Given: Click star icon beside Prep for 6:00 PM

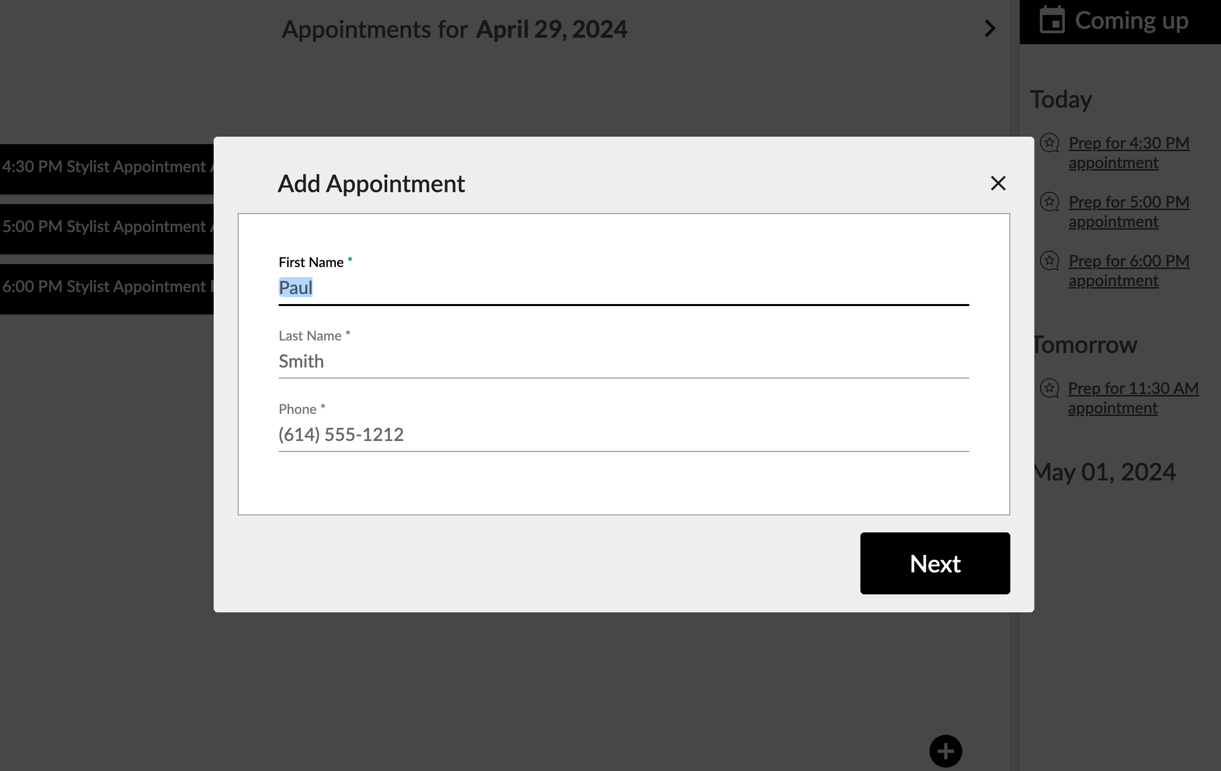Looking at the screenshot, I should [x=1049, y=261].
